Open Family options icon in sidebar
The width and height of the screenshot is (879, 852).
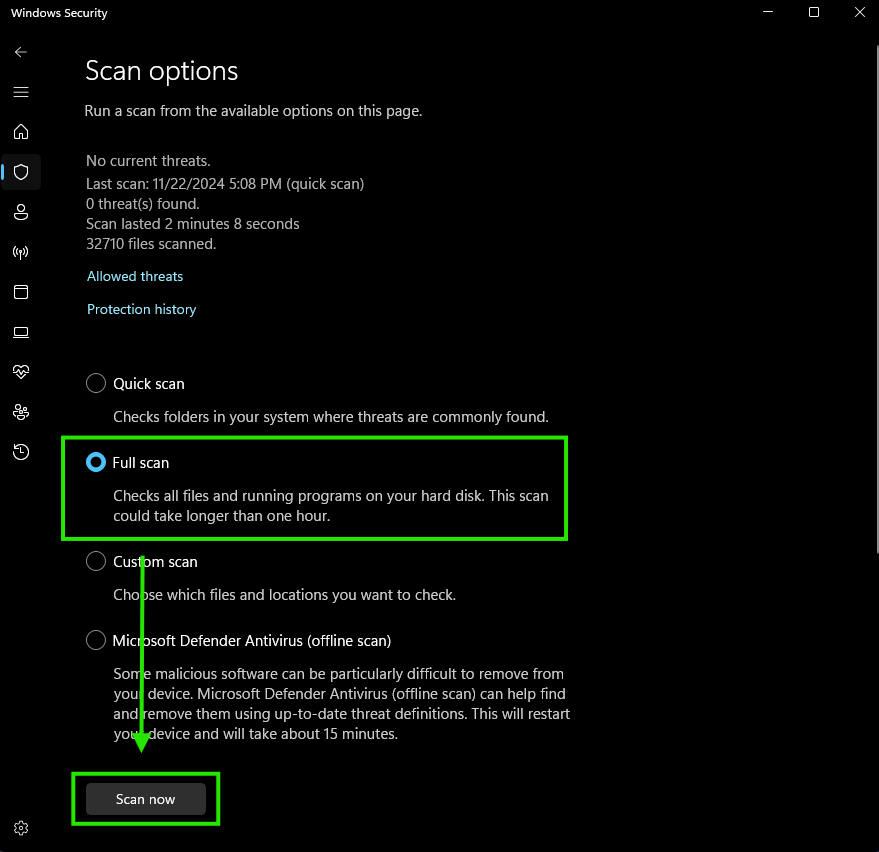(x=21, y=412)
